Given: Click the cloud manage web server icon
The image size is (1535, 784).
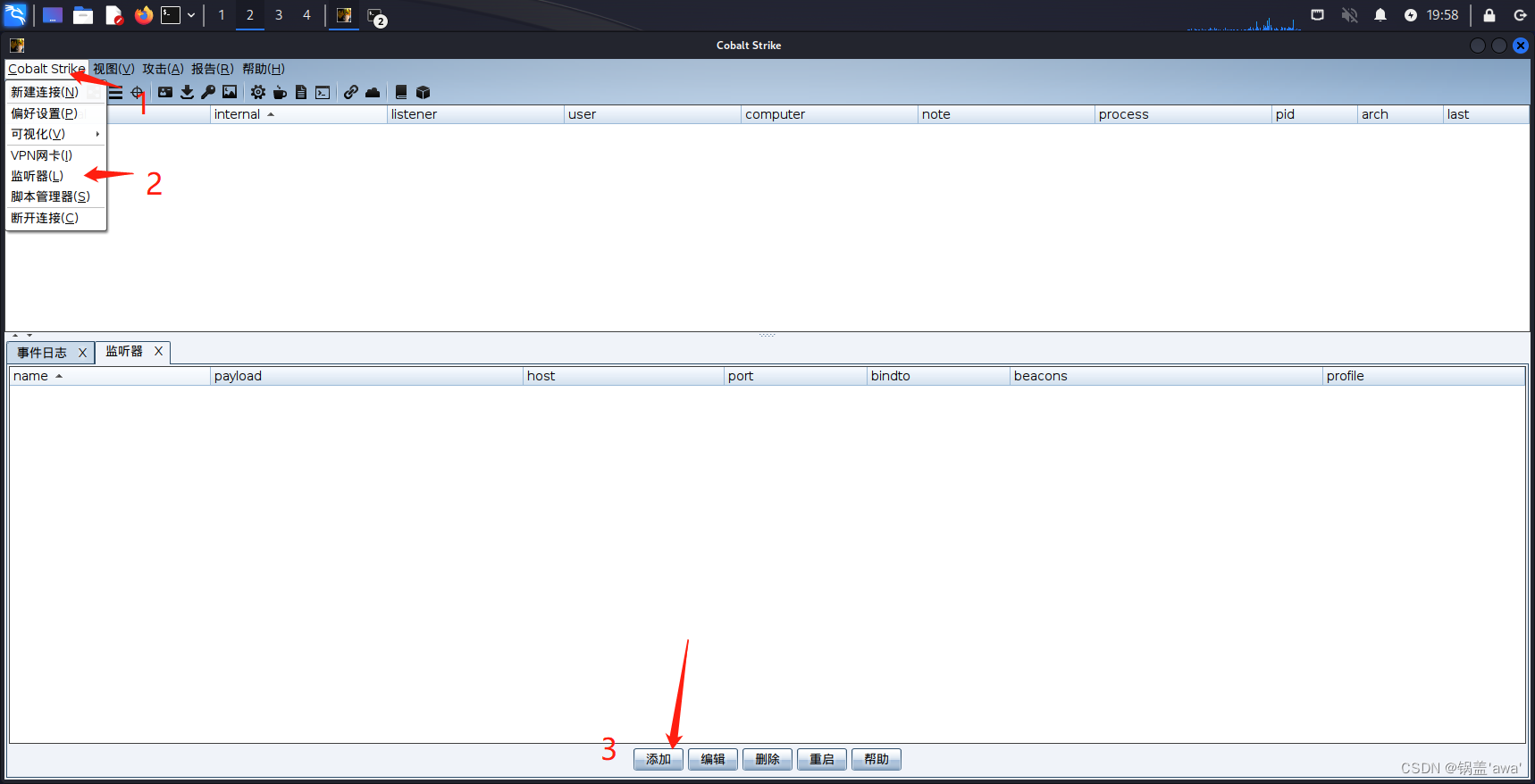Looking at the screenshot, I should (x=373, y=92).
